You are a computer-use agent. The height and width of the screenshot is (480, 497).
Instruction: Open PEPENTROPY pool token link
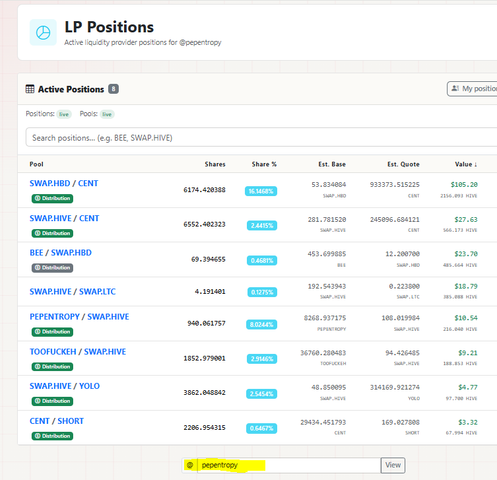55,317
